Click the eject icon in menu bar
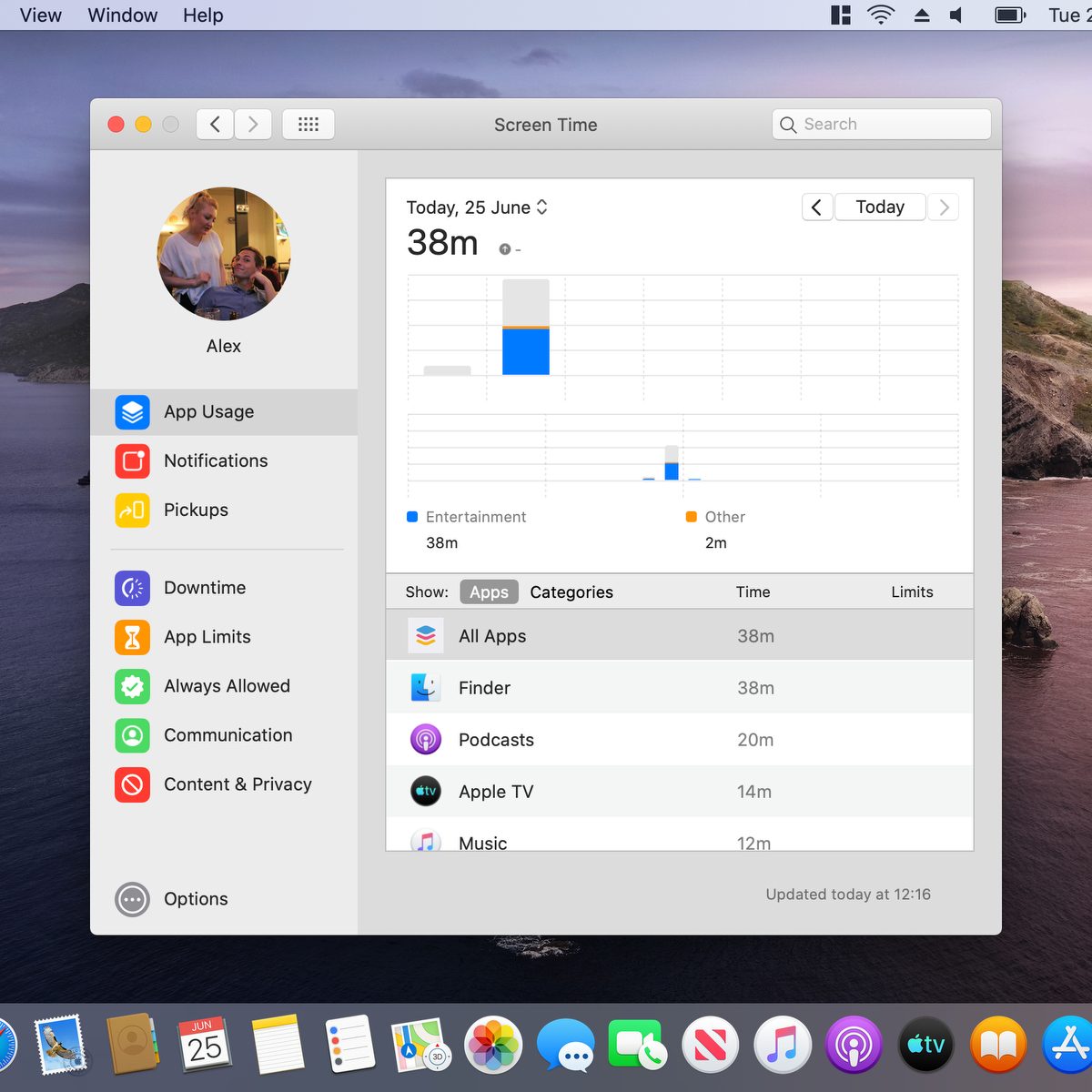Viewport: 1092px width, 1092px height. tap(922, 15)
